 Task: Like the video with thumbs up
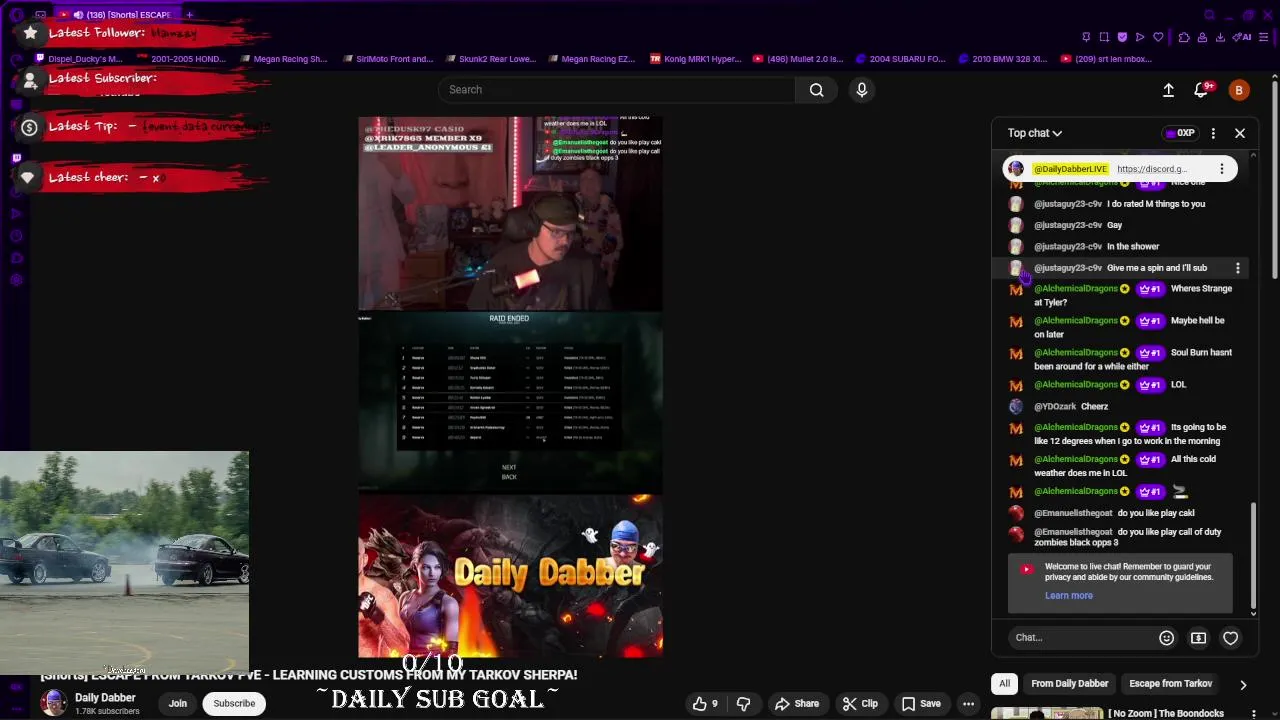point(700,704)
